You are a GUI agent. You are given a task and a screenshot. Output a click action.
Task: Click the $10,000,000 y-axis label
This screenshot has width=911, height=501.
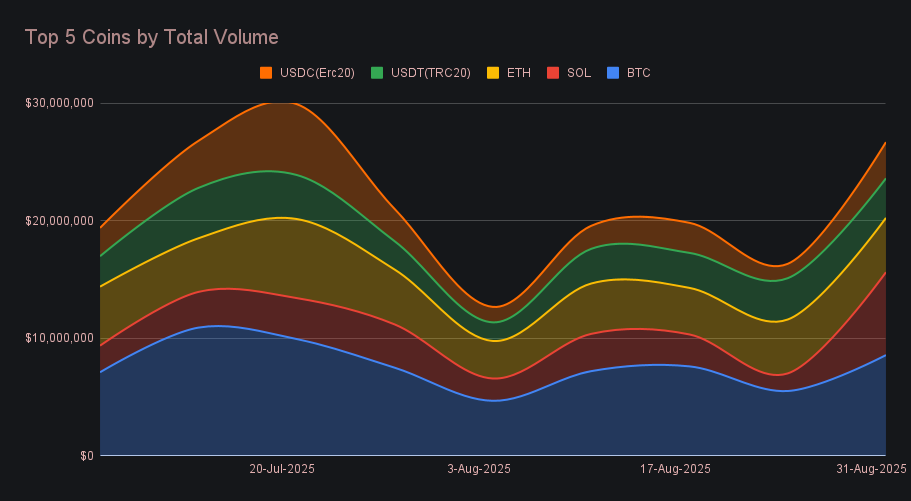point(59,338)
